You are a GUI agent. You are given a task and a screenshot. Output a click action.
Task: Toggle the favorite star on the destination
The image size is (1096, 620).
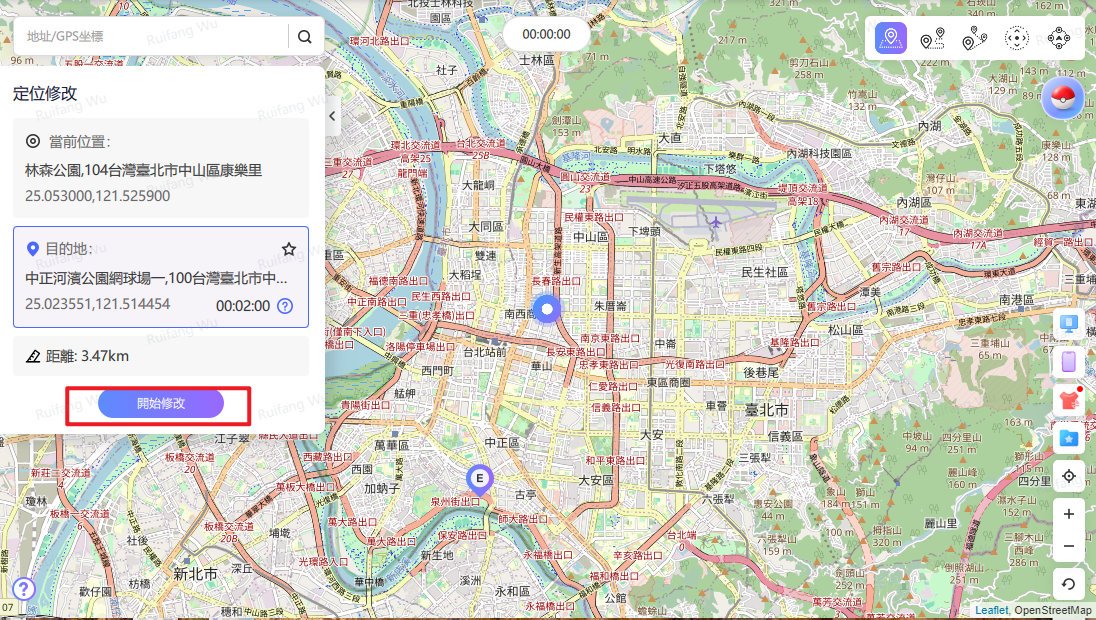click(289, 249)
